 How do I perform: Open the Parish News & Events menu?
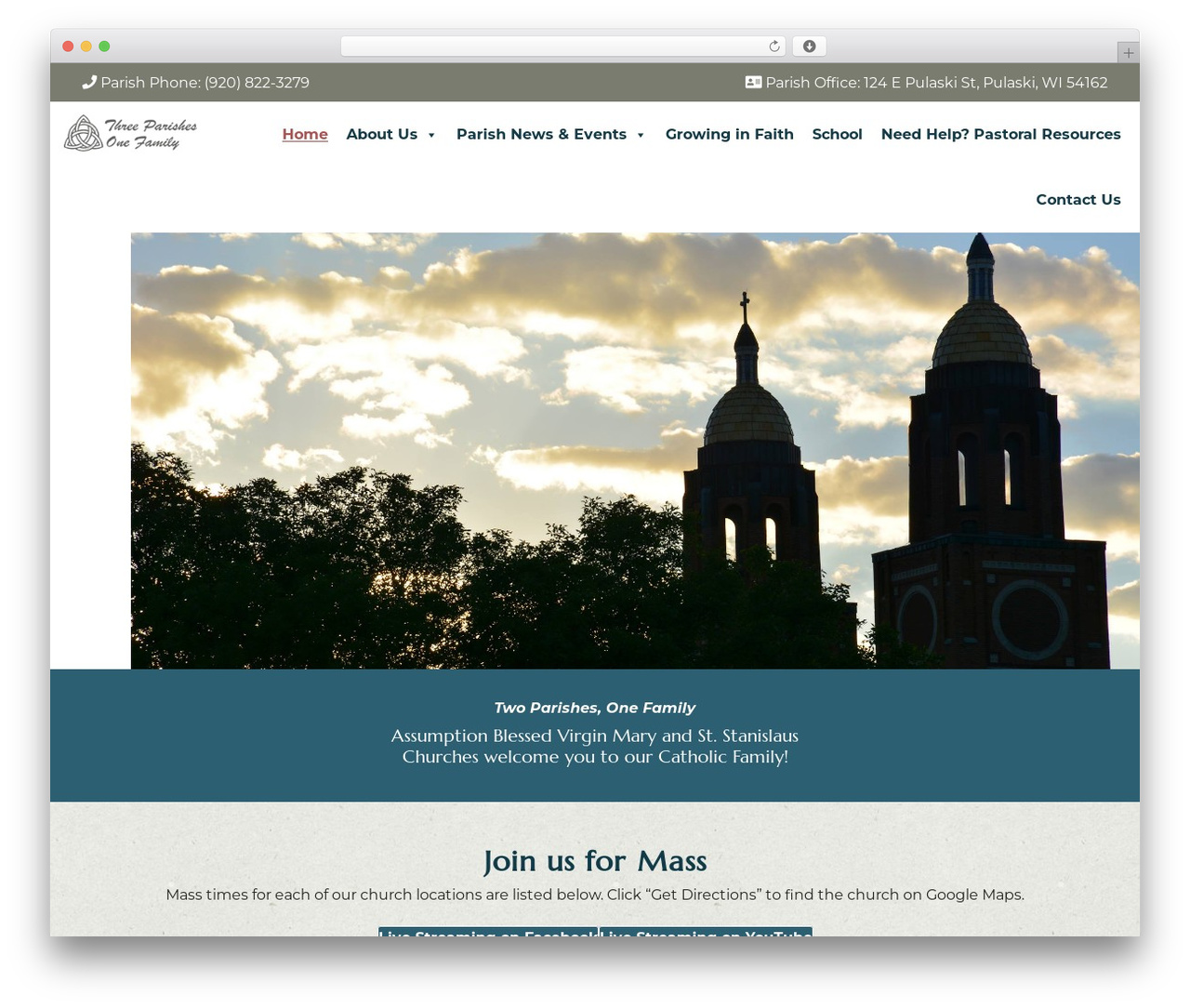[x=541, y=134]
